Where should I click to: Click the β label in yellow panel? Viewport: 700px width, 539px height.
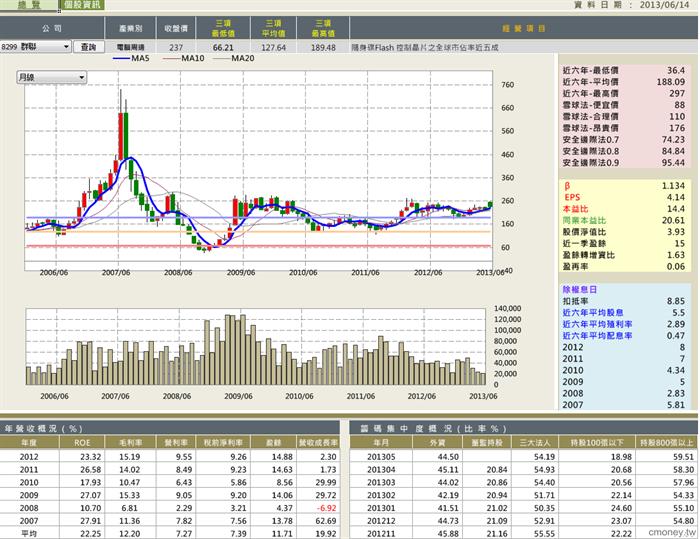coord(567,186)
